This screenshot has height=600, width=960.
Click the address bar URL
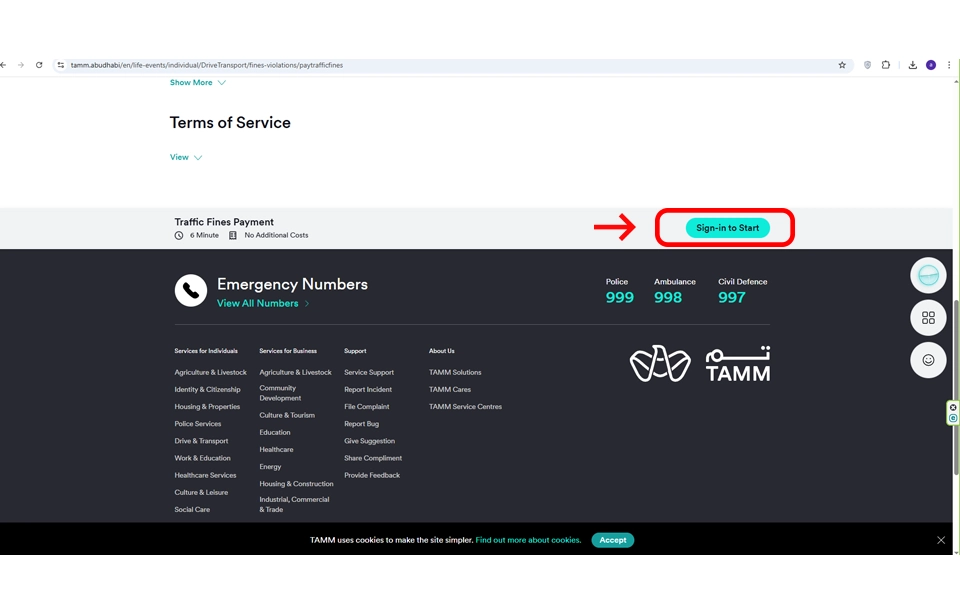tap(206, 65)
